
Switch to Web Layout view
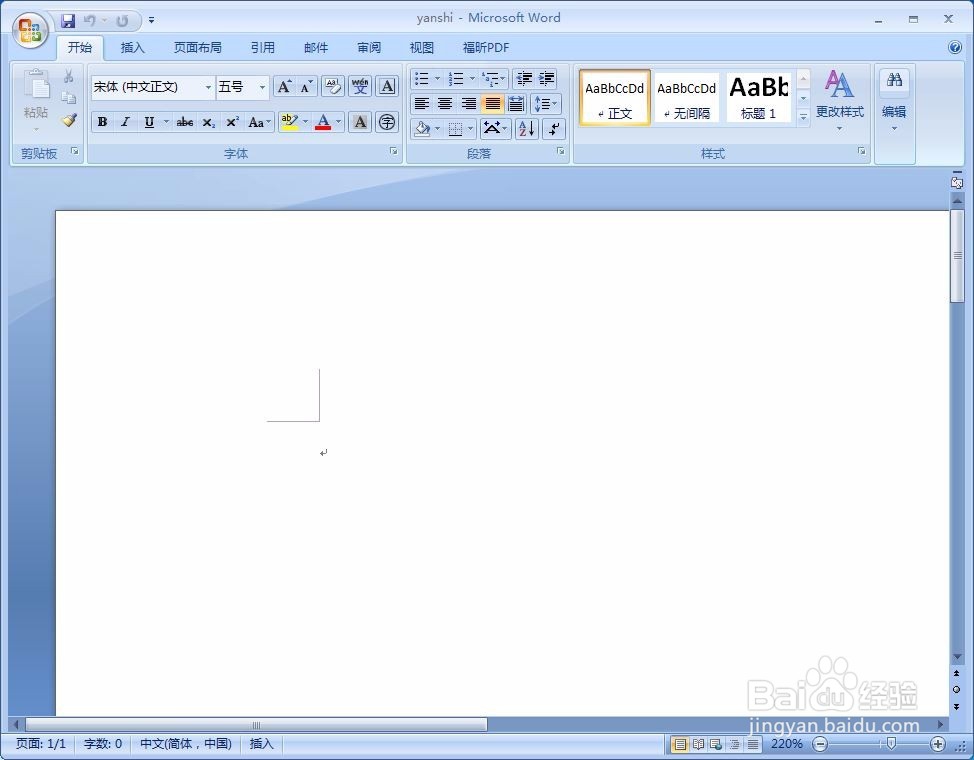click(x=716, y=744)
